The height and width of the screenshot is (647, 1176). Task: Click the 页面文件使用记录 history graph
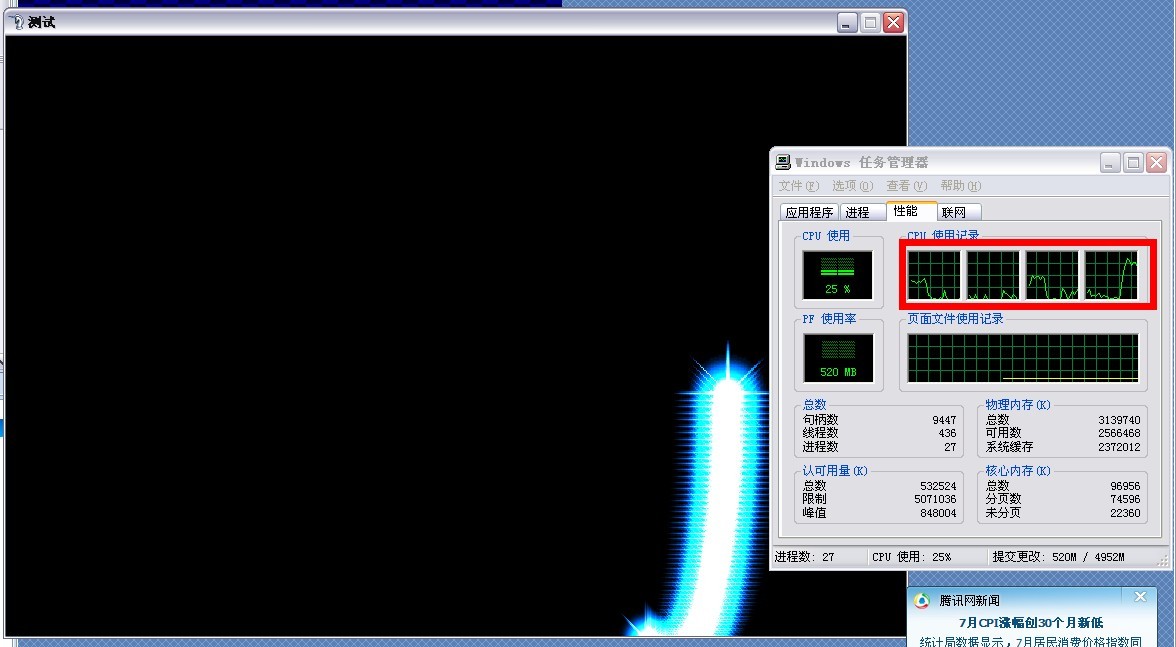pyautogui.click(x=1023, y=358)
